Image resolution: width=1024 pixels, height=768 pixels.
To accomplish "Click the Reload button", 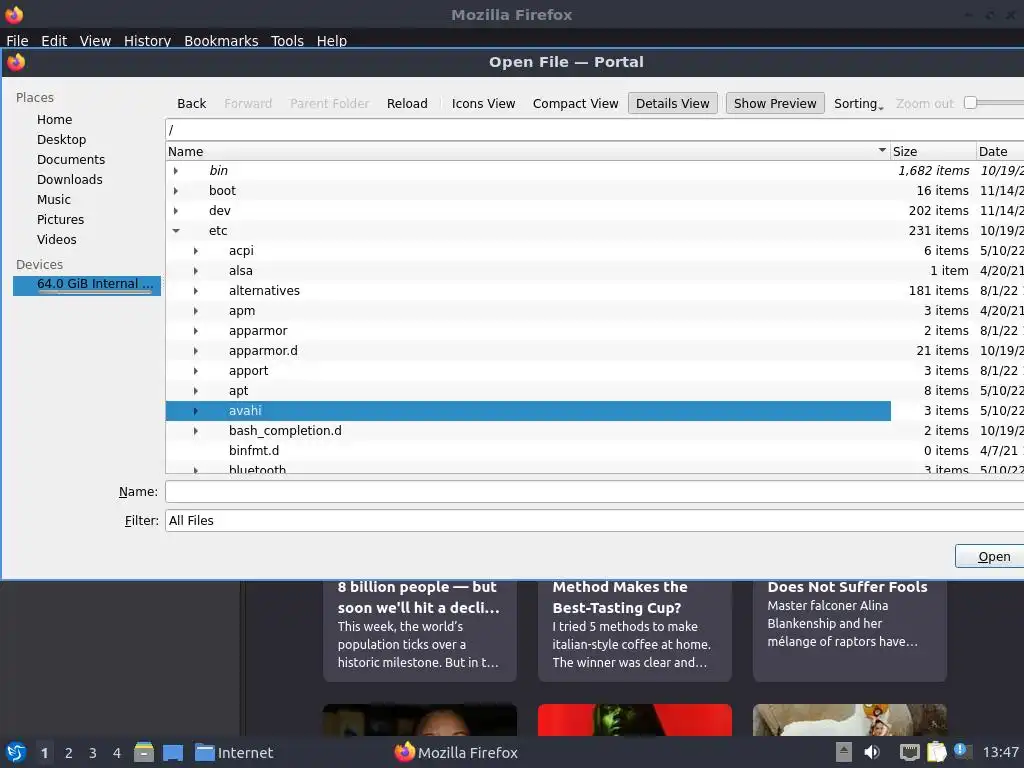I will click(407, 103).
